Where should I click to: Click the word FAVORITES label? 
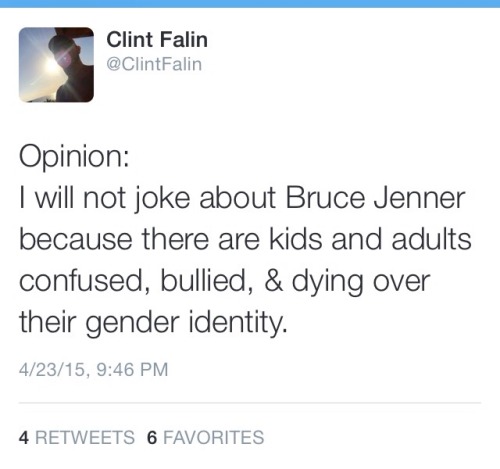coord(214,438)
